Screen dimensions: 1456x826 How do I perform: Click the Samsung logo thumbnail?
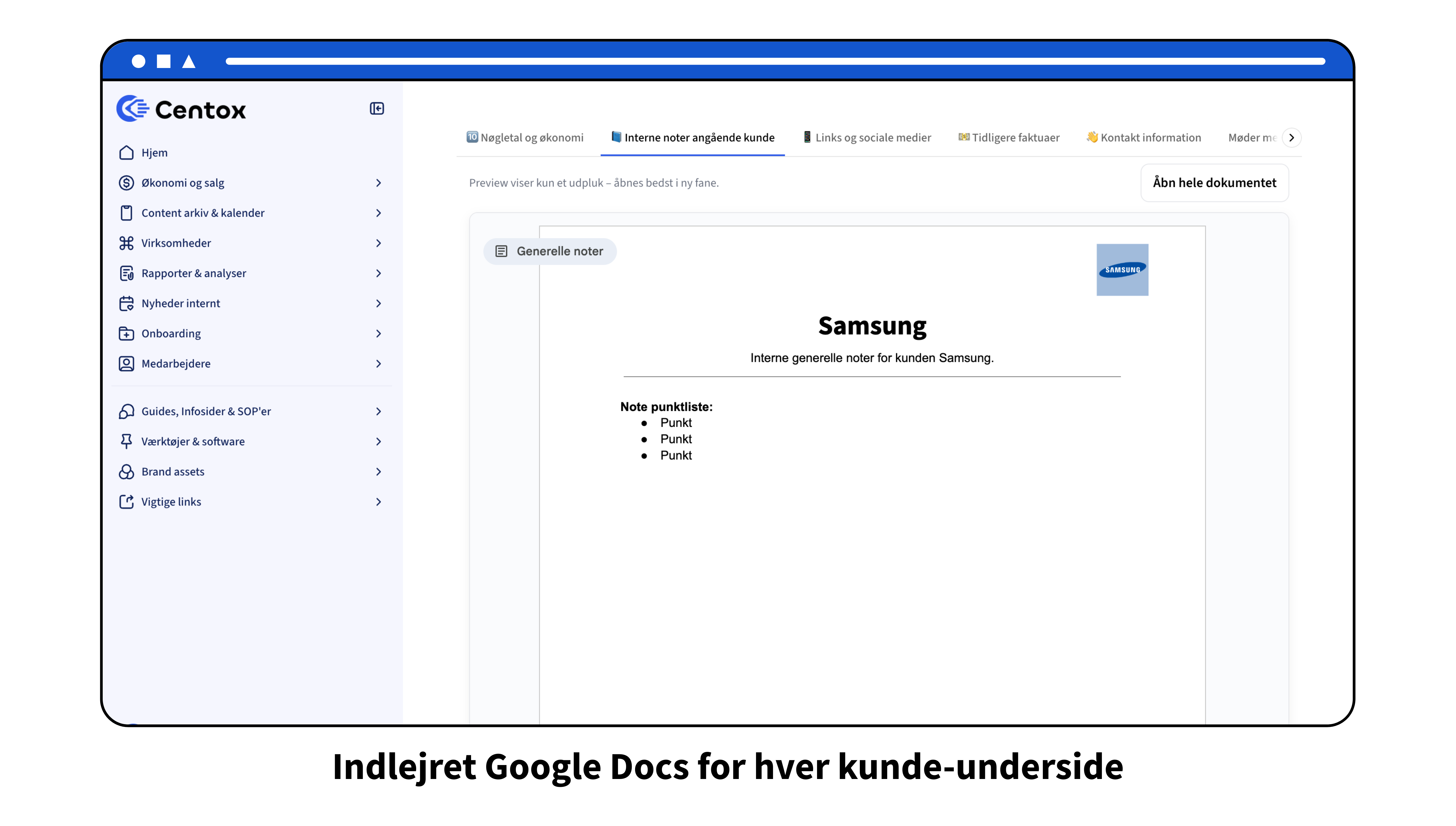point(1122,270)
